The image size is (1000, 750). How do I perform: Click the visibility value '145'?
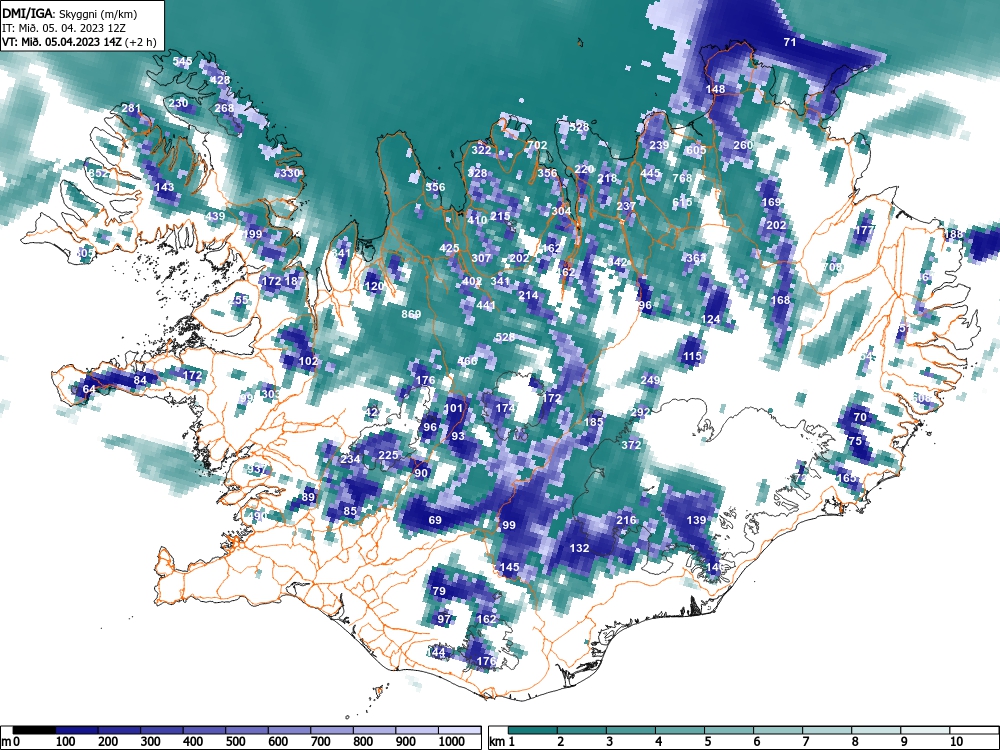[x=509, y=566]
